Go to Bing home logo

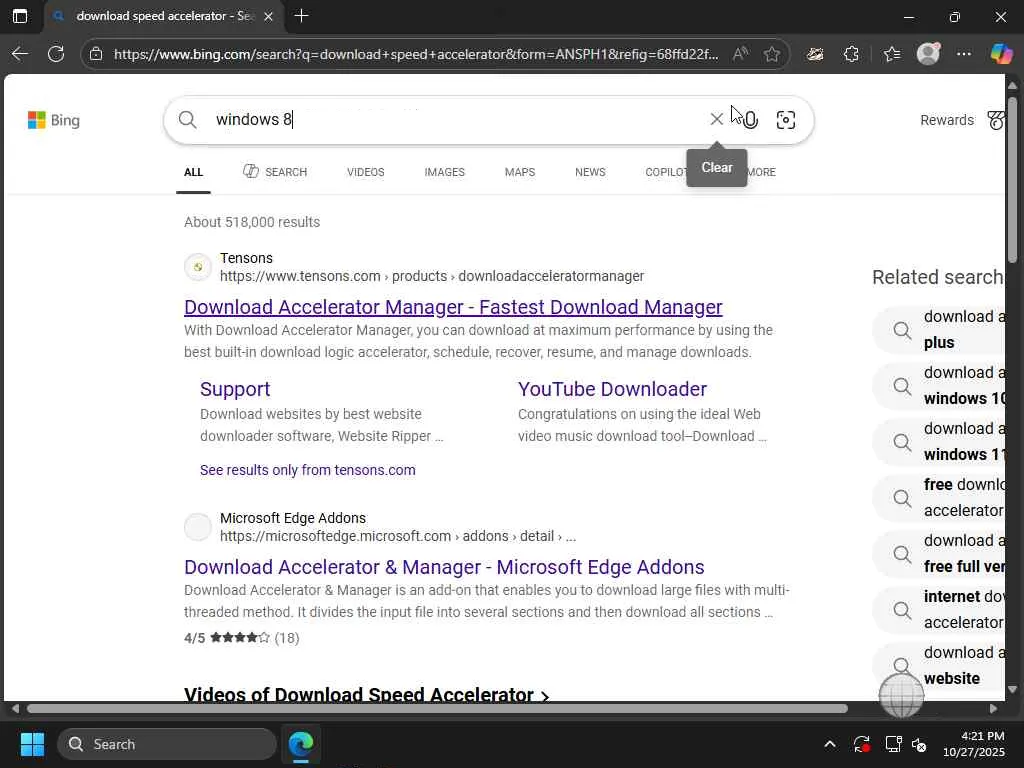54,120
